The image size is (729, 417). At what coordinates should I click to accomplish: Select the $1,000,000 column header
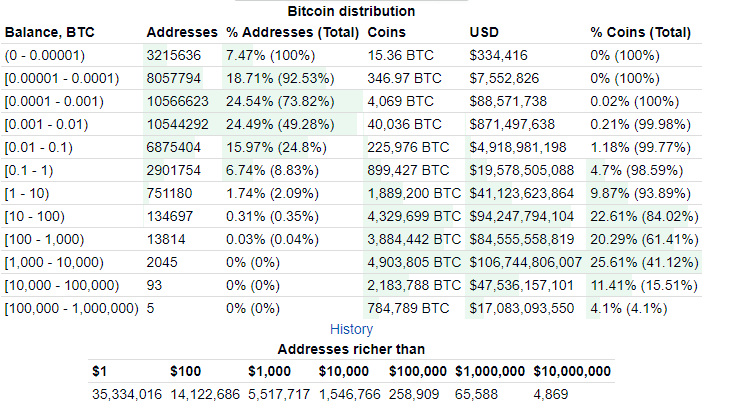coord(490,371)
